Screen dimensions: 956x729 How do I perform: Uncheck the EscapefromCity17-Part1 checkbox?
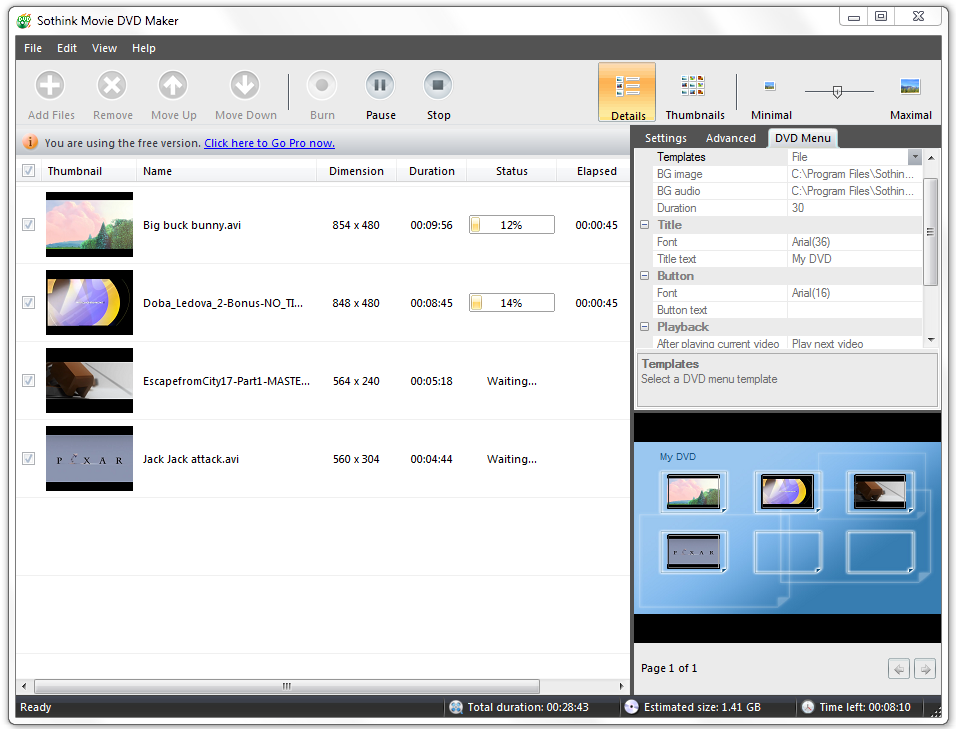(x=29, y=381)
